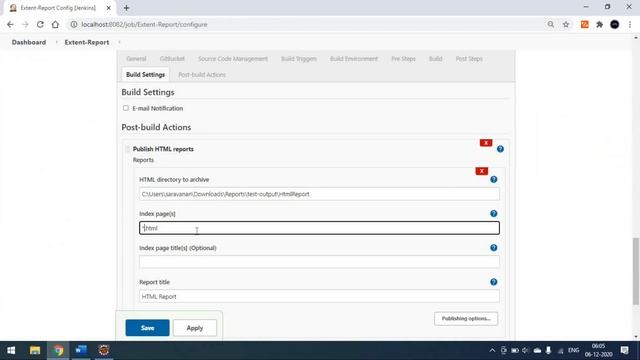
Task: Open the taskbar clock and date
Action: click(x=598, y=350)
